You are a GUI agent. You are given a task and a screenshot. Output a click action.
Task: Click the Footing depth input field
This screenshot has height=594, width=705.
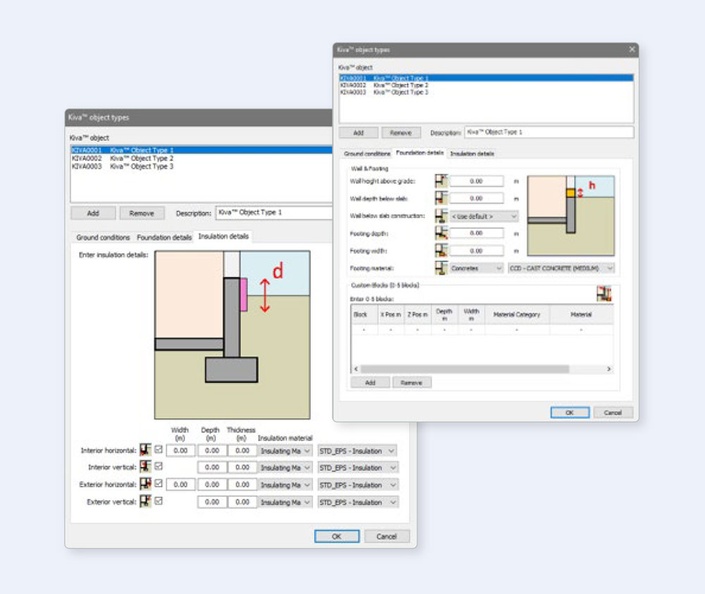tap(477, 233)
